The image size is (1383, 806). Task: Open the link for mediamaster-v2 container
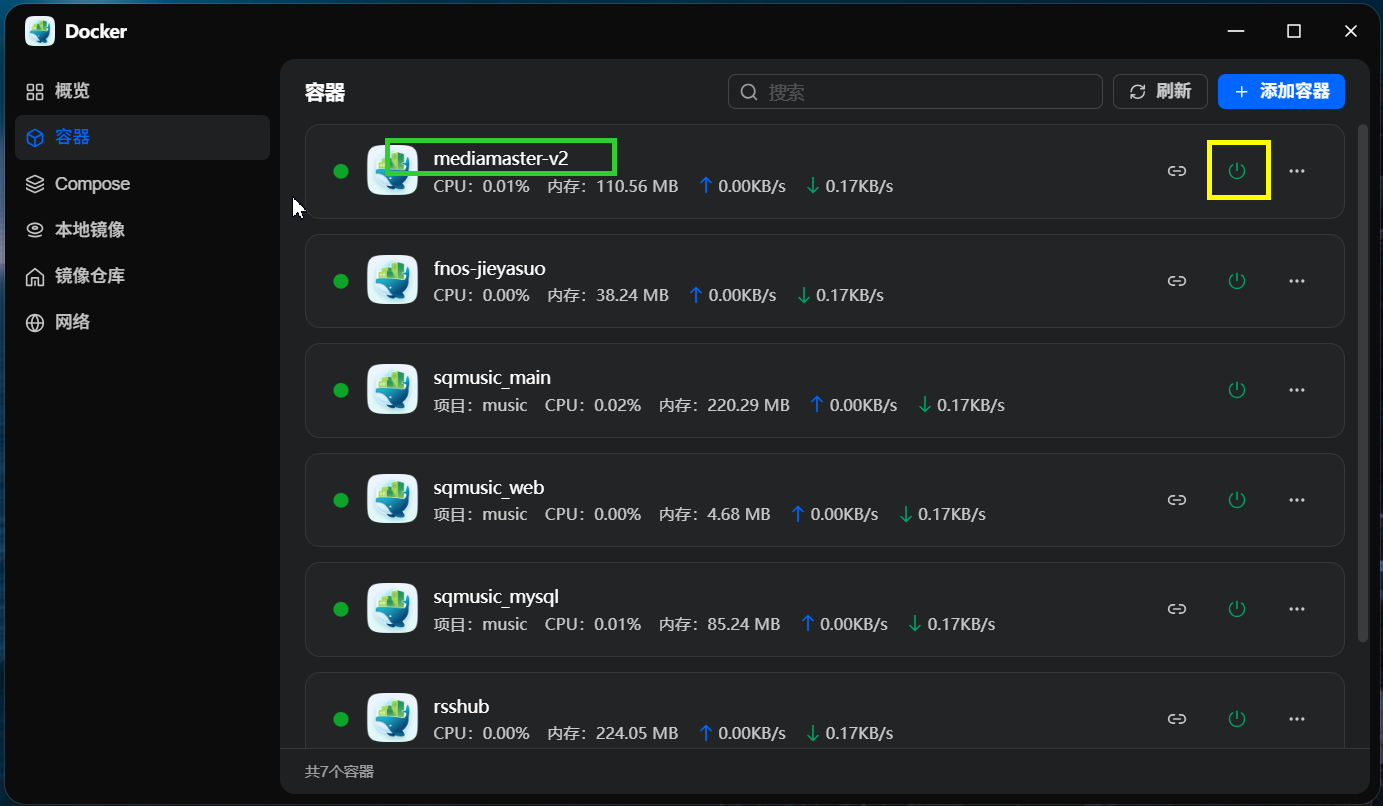(x=1177, y=171)
